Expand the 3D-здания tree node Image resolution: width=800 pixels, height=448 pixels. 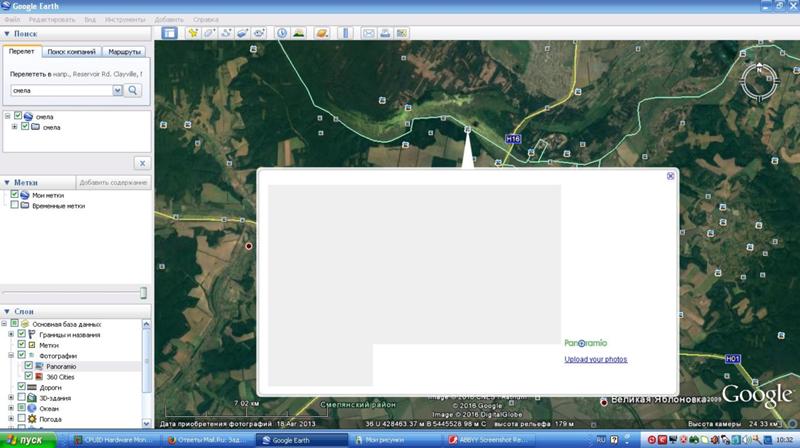pos(11,397)
